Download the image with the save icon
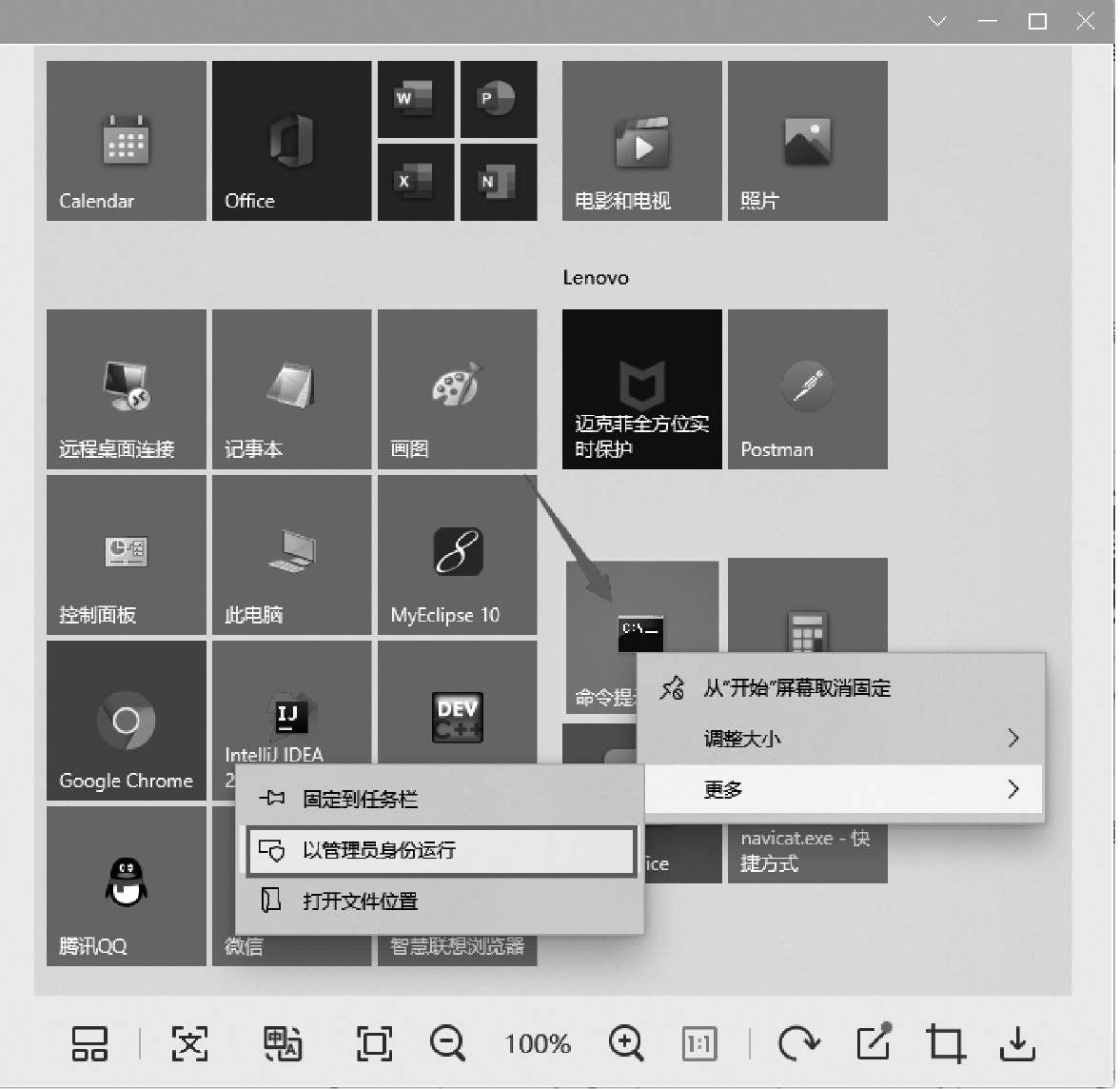 pos(1017,1043)
